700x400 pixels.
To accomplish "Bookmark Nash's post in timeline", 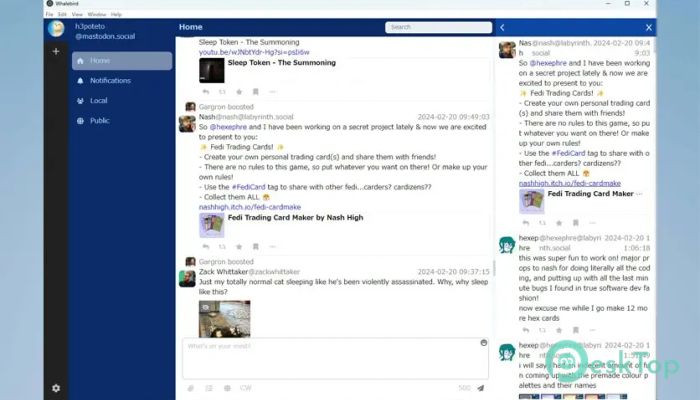I will [x=255, y=246].
